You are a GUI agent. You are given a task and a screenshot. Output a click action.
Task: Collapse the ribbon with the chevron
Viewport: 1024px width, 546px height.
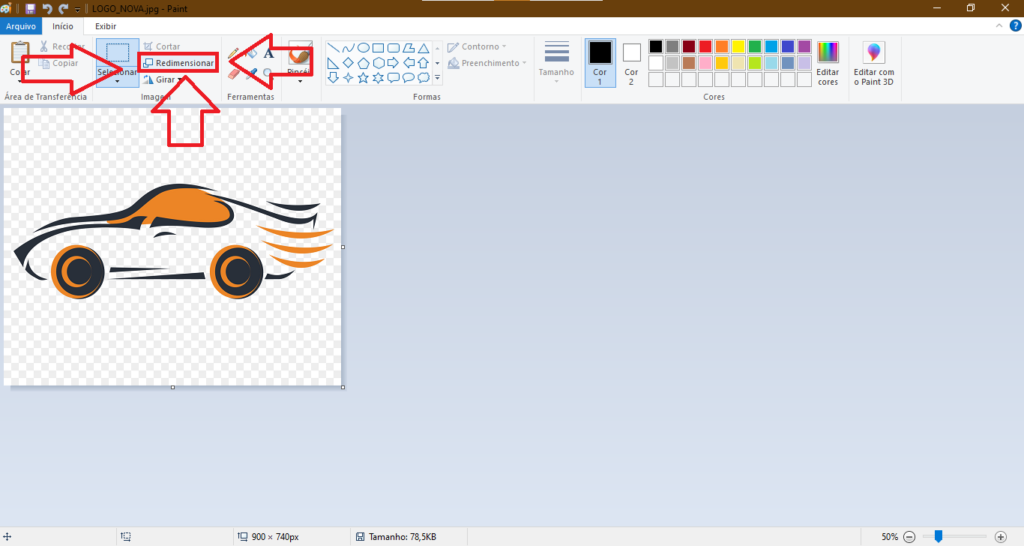1000,27
